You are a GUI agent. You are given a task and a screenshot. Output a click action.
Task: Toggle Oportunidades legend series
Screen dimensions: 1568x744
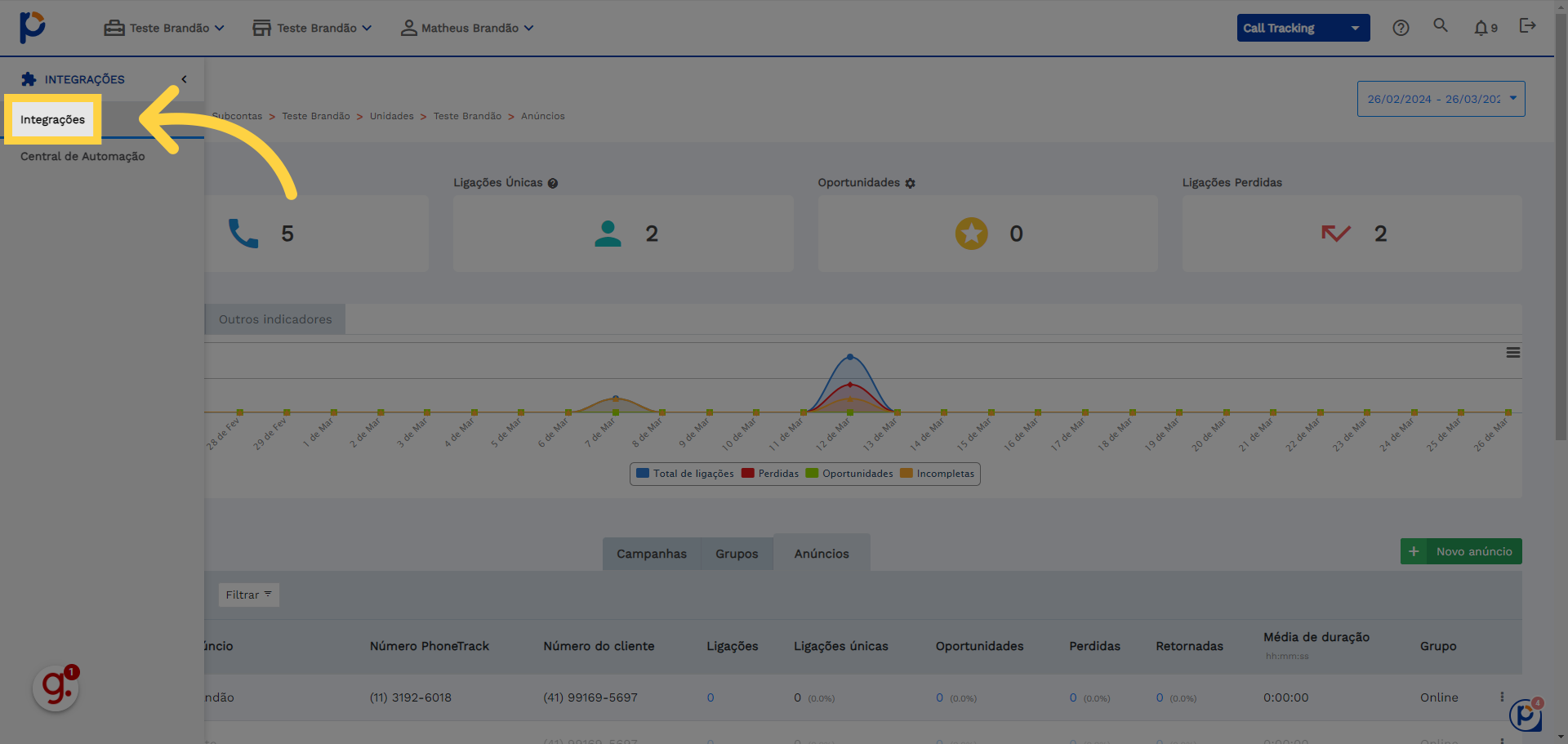849,474
